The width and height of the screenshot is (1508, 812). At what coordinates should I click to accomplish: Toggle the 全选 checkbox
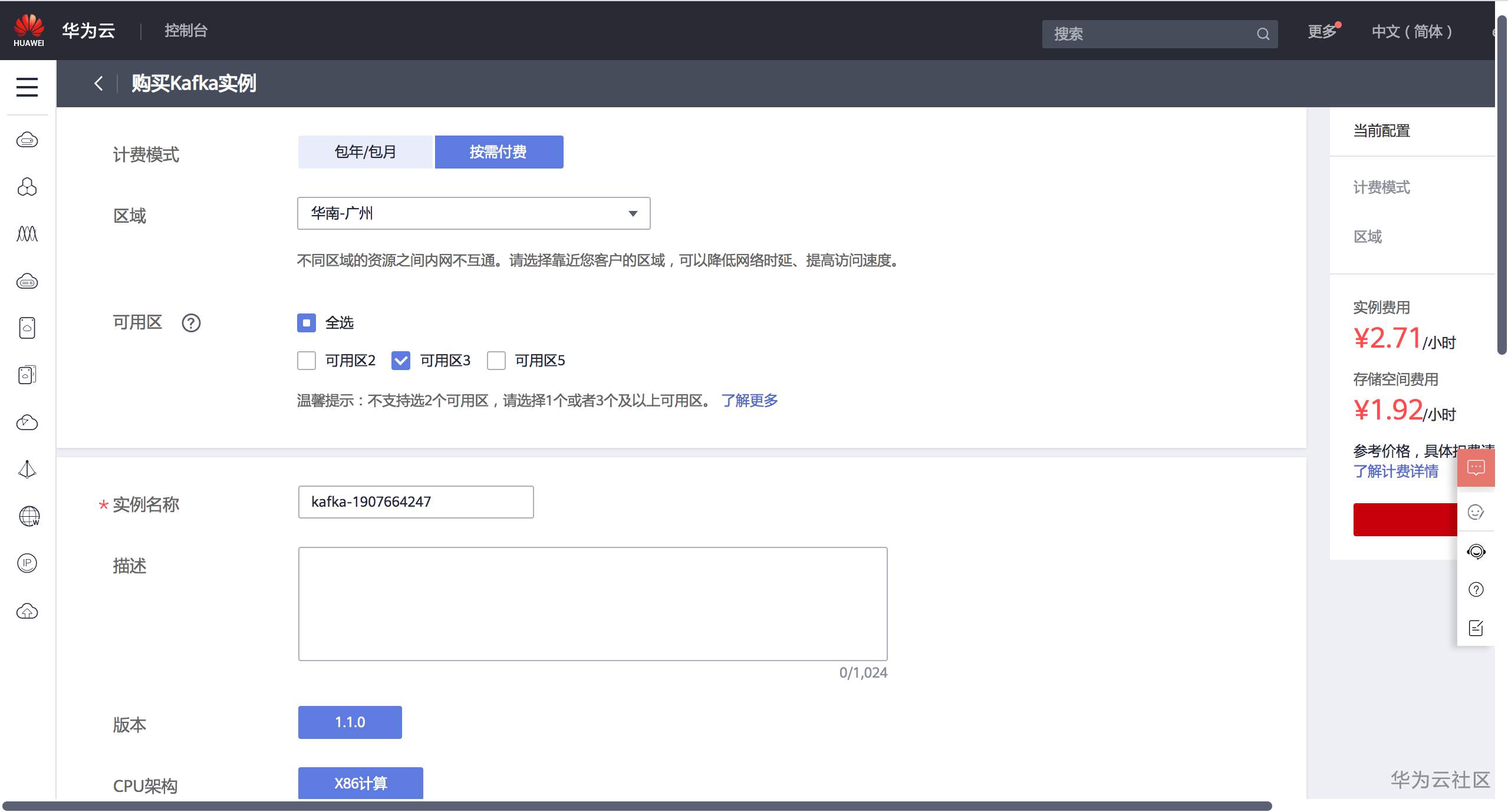click(x=307, y=323)
